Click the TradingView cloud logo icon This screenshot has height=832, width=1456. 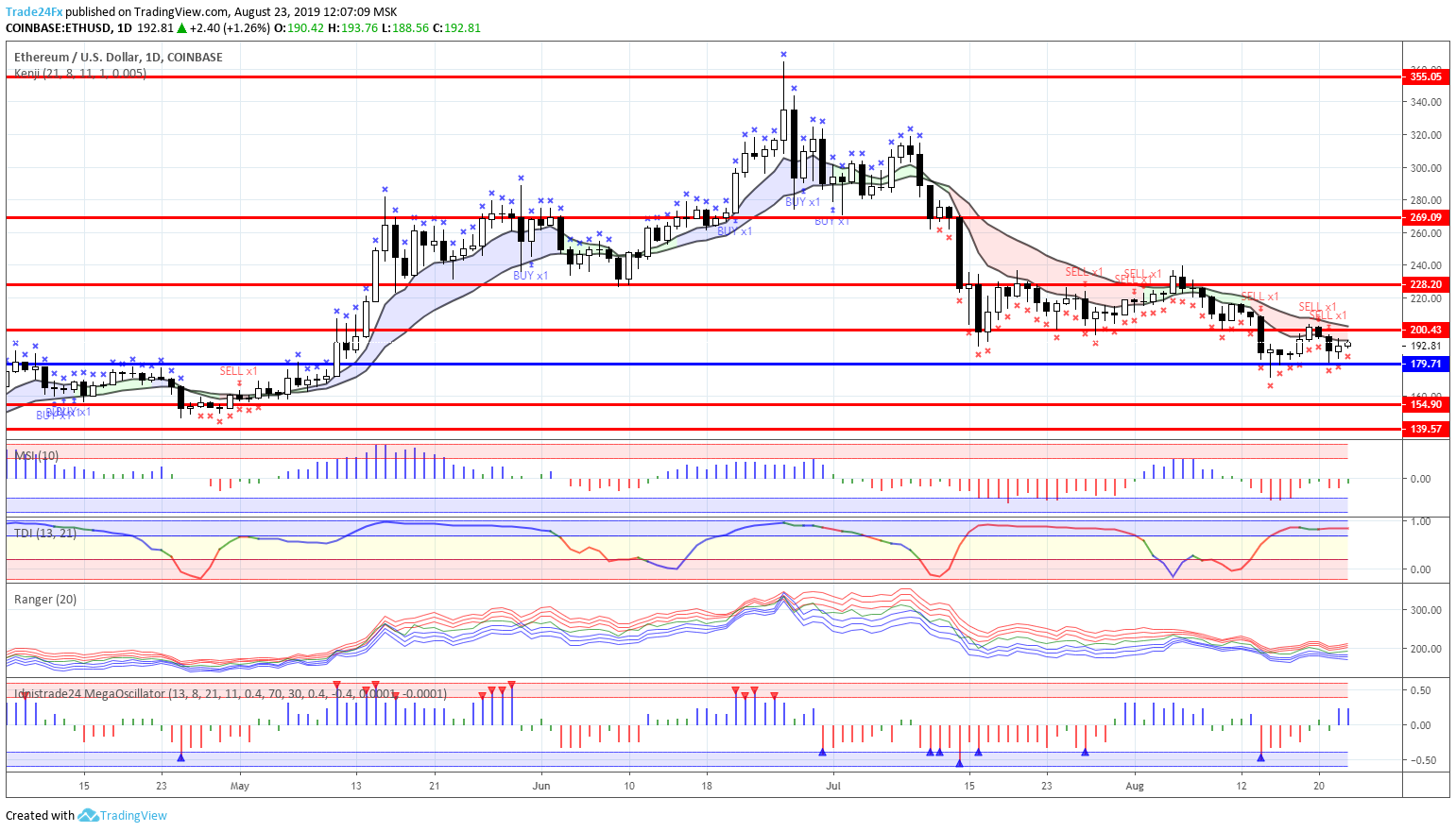88,815
